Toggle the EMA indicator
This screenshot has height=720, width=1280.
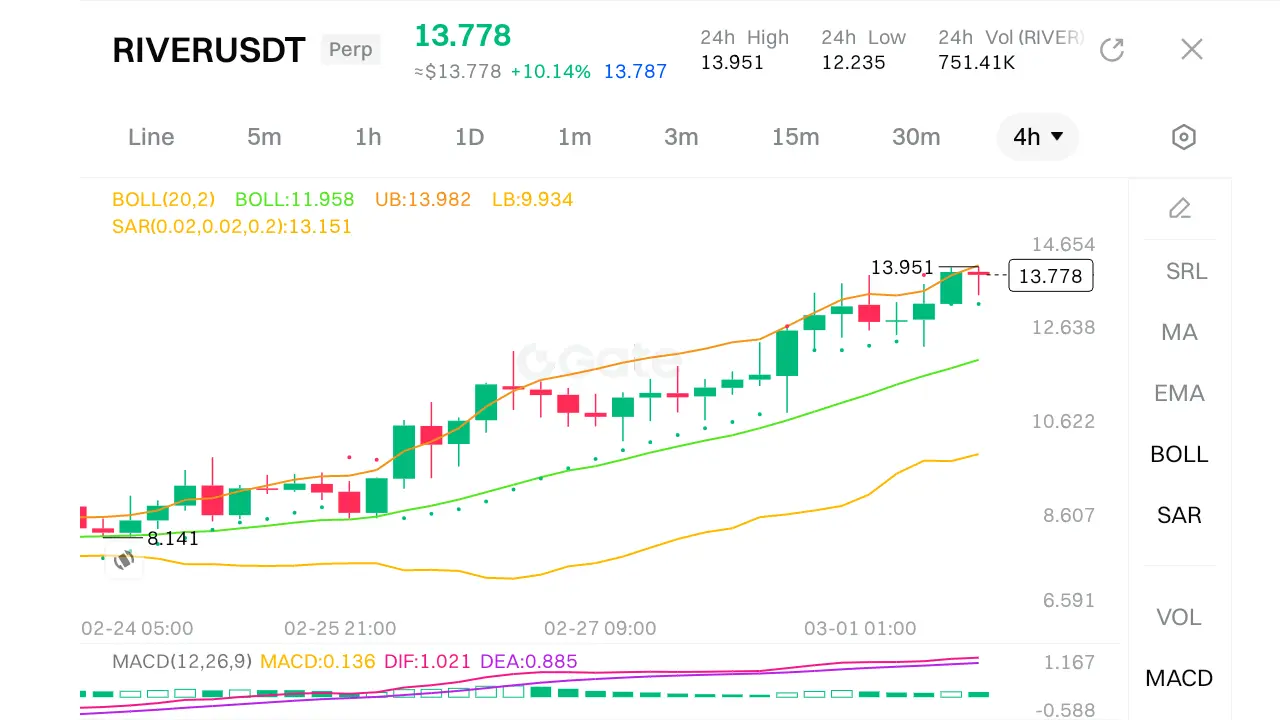pos(1179,393)
